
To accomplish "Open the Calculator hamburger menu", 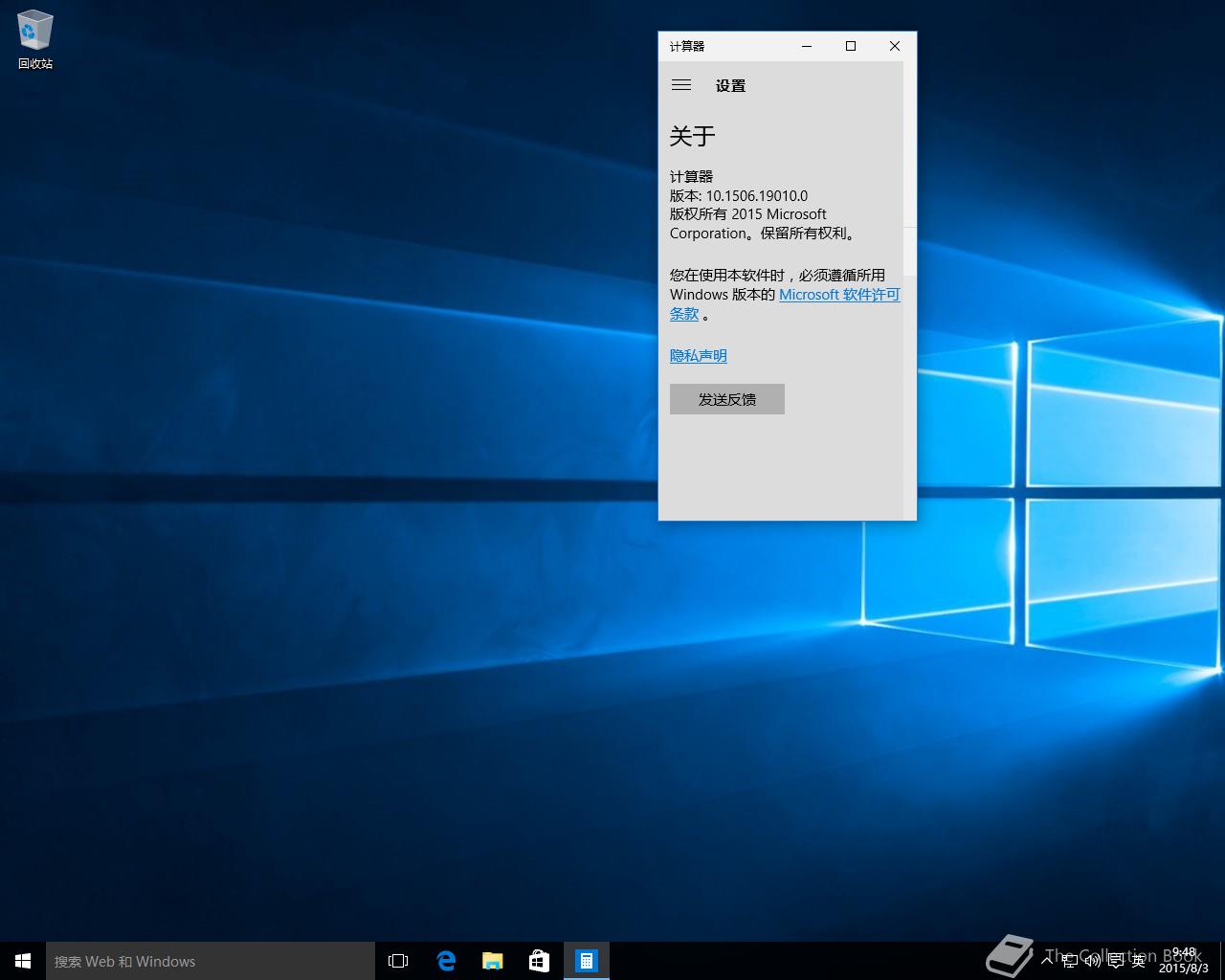I will 681,85.
